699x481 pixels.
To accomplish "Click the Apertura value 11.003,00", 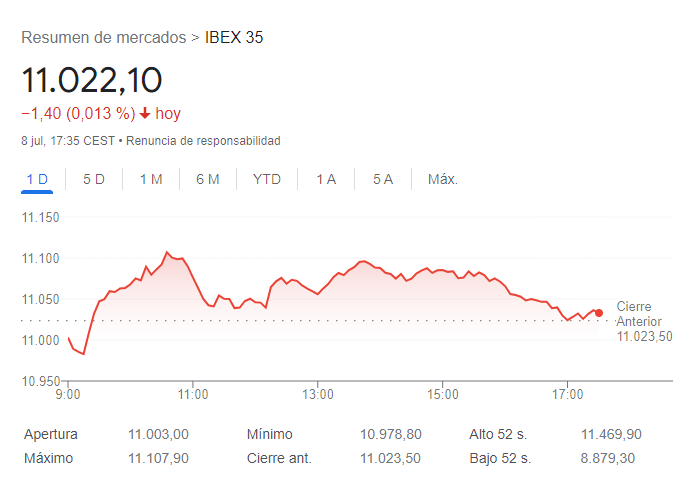I will (158, 434).
